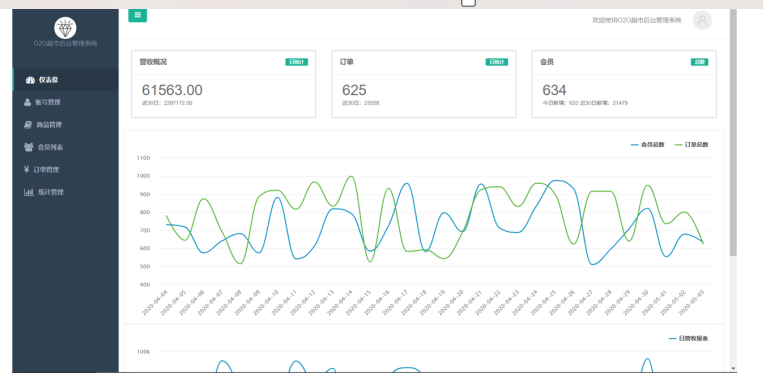
Task: Click the 400 y-axis label
Action: pos(145,285)
